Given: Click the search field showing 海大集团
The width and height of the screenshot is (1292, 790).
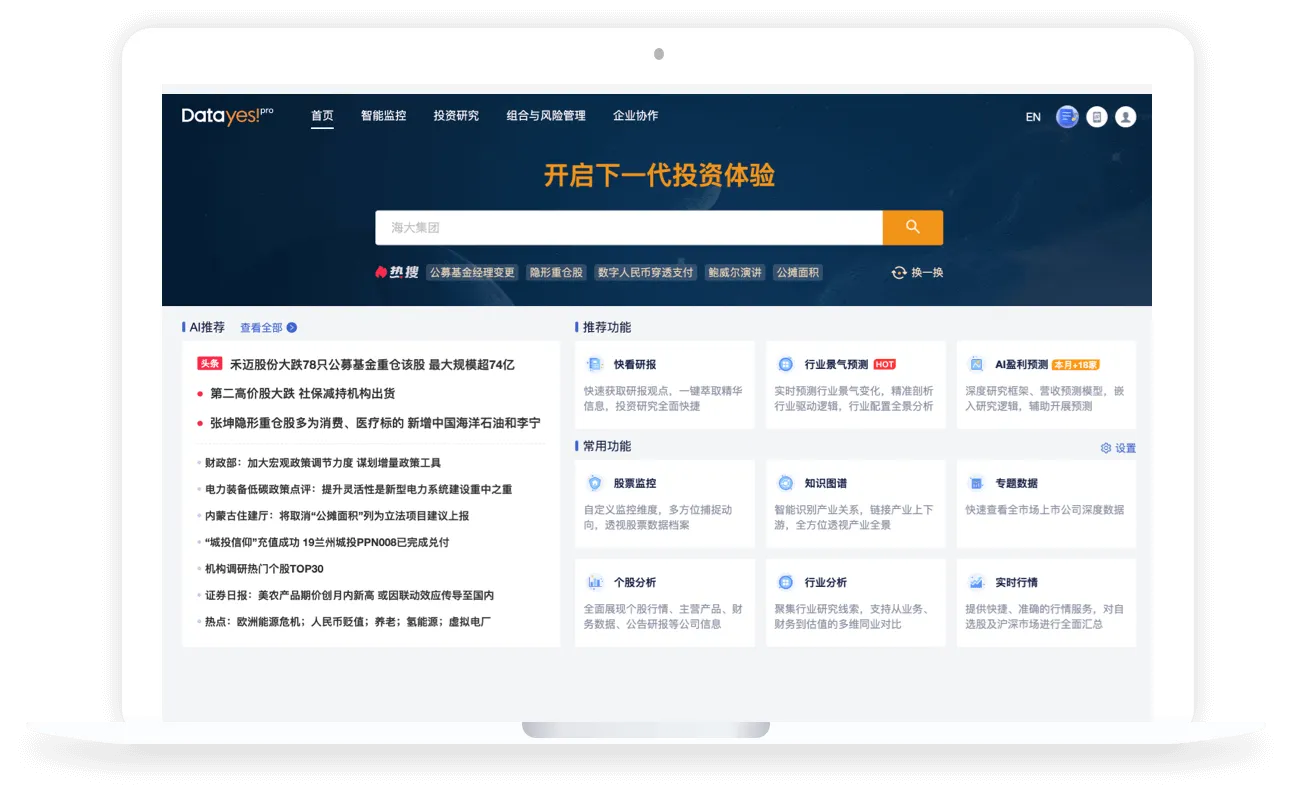Looking at the screenshot, I should (x=629, y=227).
